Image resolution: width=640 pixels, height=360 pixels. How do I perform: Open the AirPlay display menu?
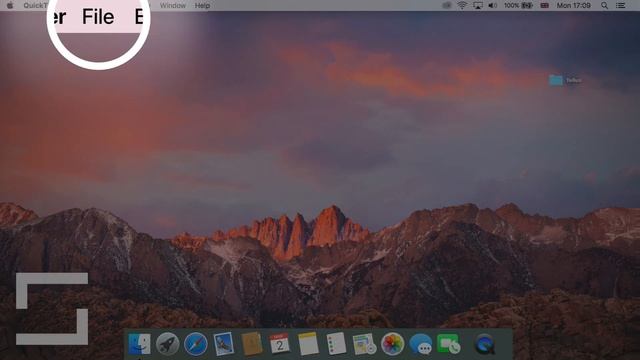click(478, 5)
